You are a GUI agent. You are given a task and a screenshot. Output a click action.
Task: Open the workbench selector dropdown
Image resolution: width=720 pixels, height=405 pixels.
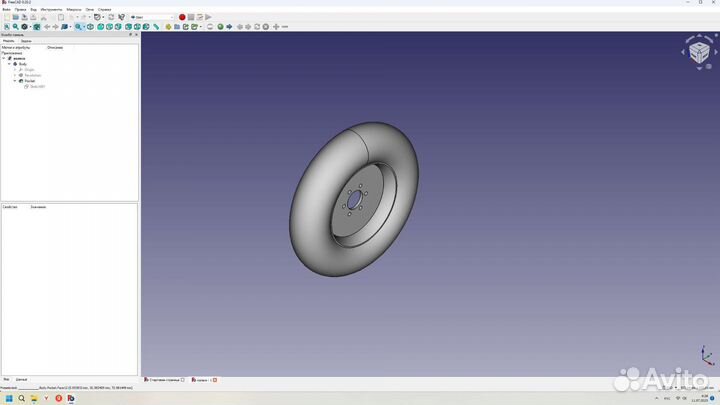(151, 17)
